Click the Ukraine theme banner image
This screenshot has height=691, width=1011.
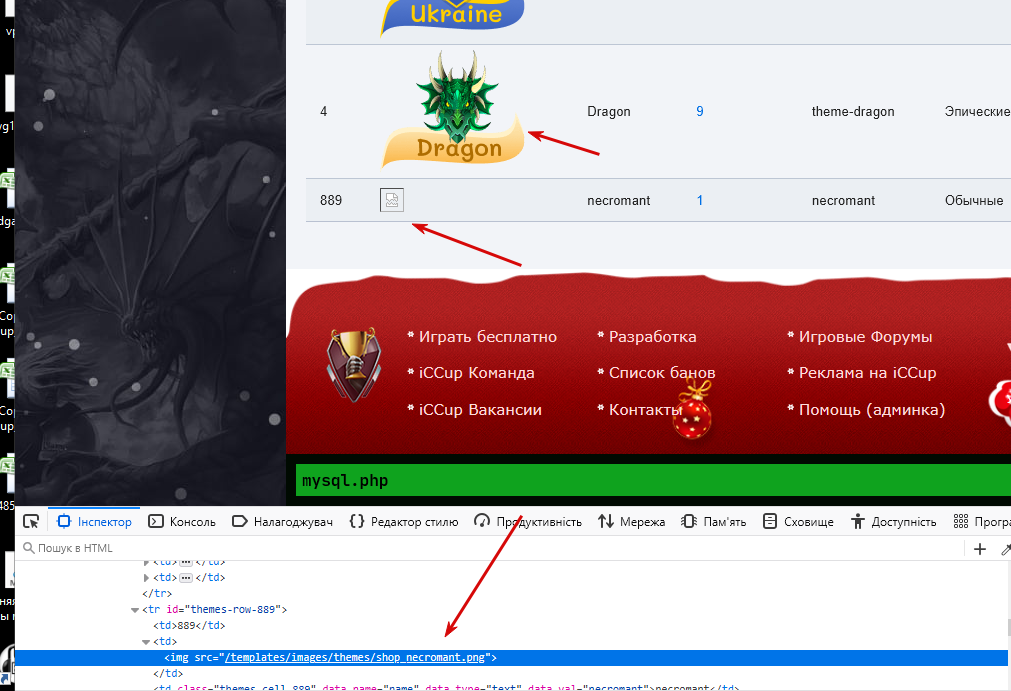(452, 17)
